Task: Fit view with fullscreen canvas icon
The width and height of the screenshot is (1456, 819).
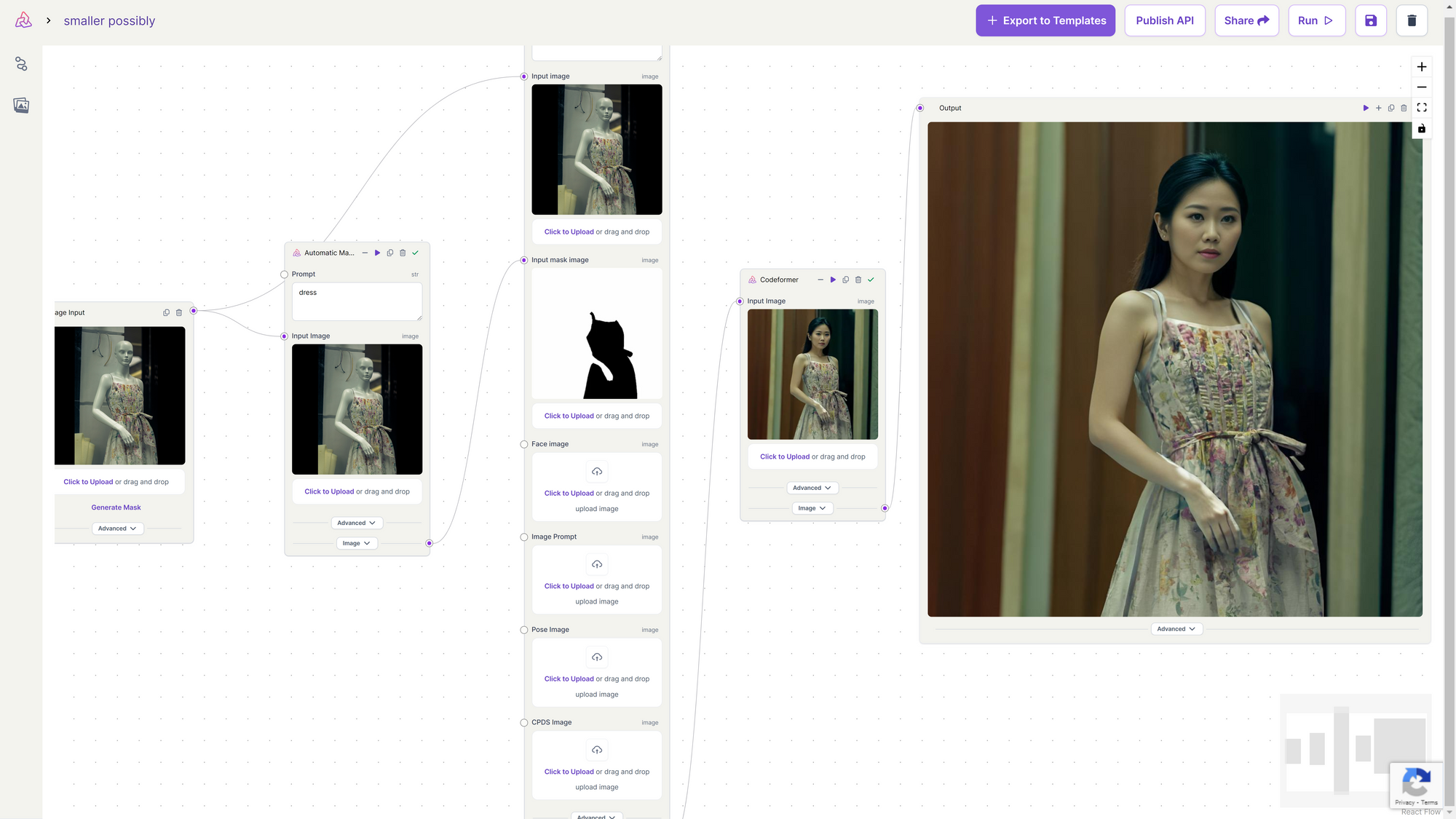Action: pos(1421,108)
